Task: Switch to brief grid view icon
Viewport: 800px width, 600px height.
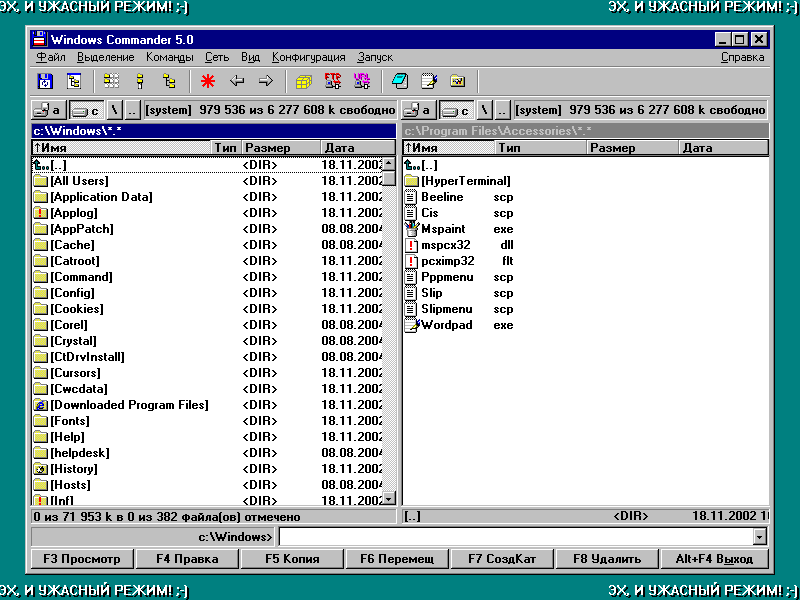Action: pyautogui.click(x=111, y=81)
